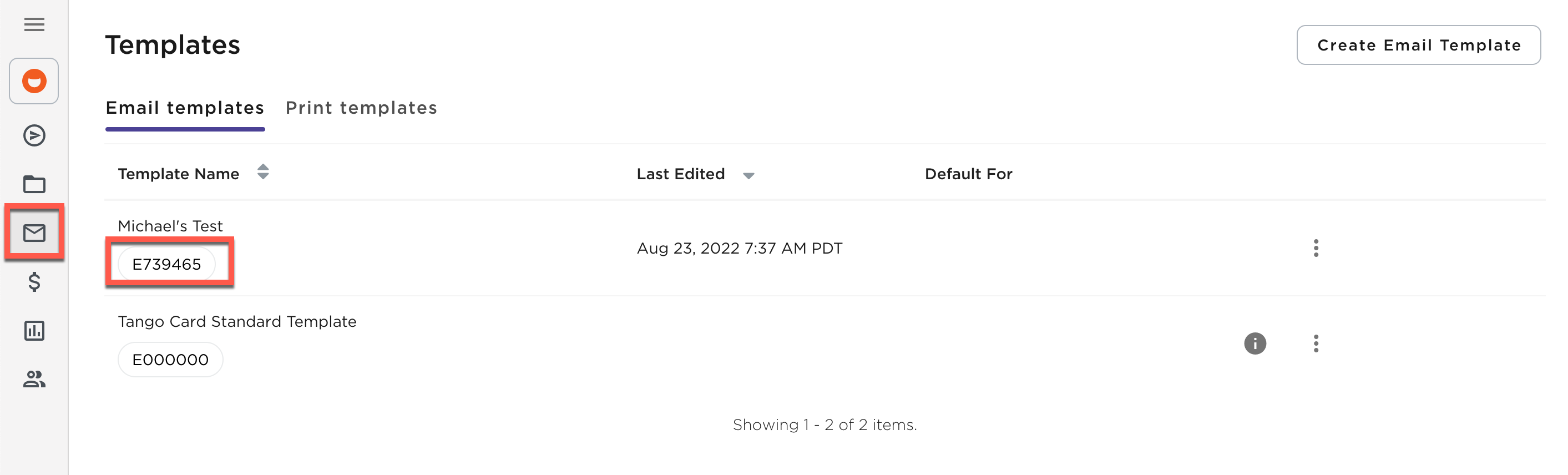
Task: Switch to Email templates tab
Action: pos(184,108)
